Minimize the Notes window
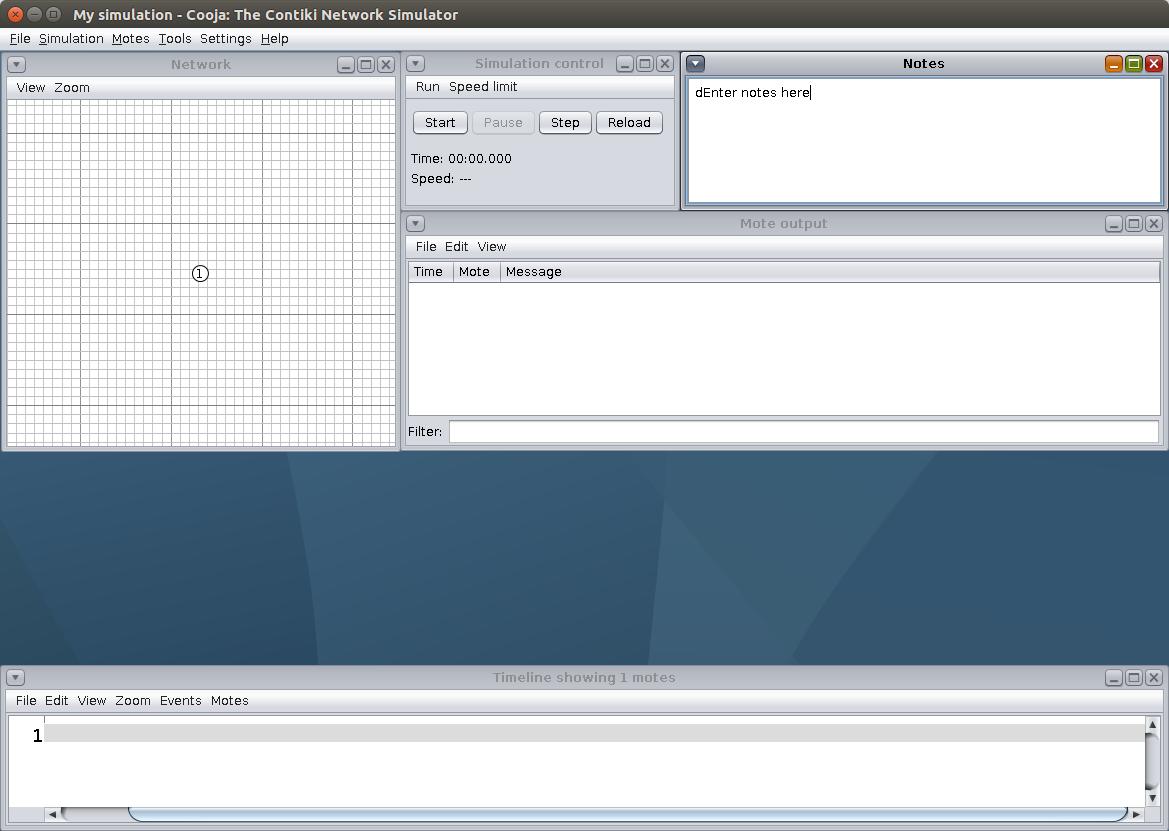Image resolution: width=1169 pixels, height=831 pixels. (1114, 63)
